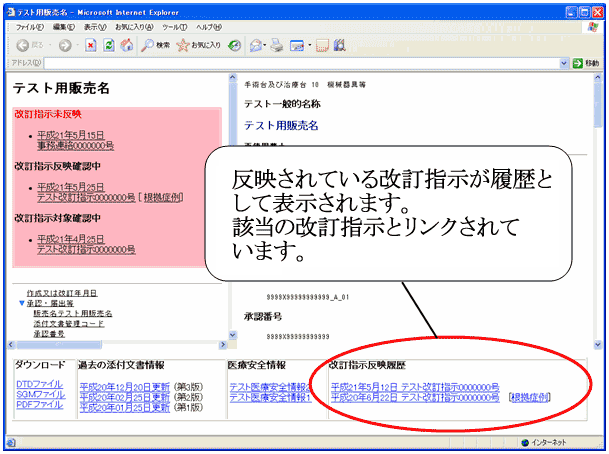This screenshot has width=609, height=454.
Task: Open テスト医療安全情報1 link
Action: pos(270,397)
